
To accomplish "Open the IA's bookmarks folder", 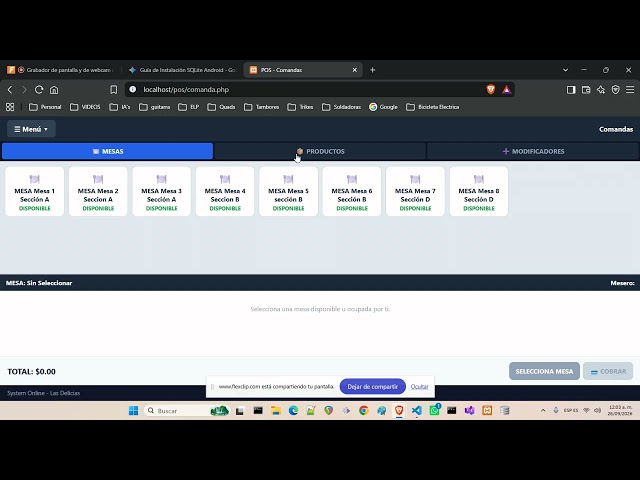I will (x=120, y=107).
